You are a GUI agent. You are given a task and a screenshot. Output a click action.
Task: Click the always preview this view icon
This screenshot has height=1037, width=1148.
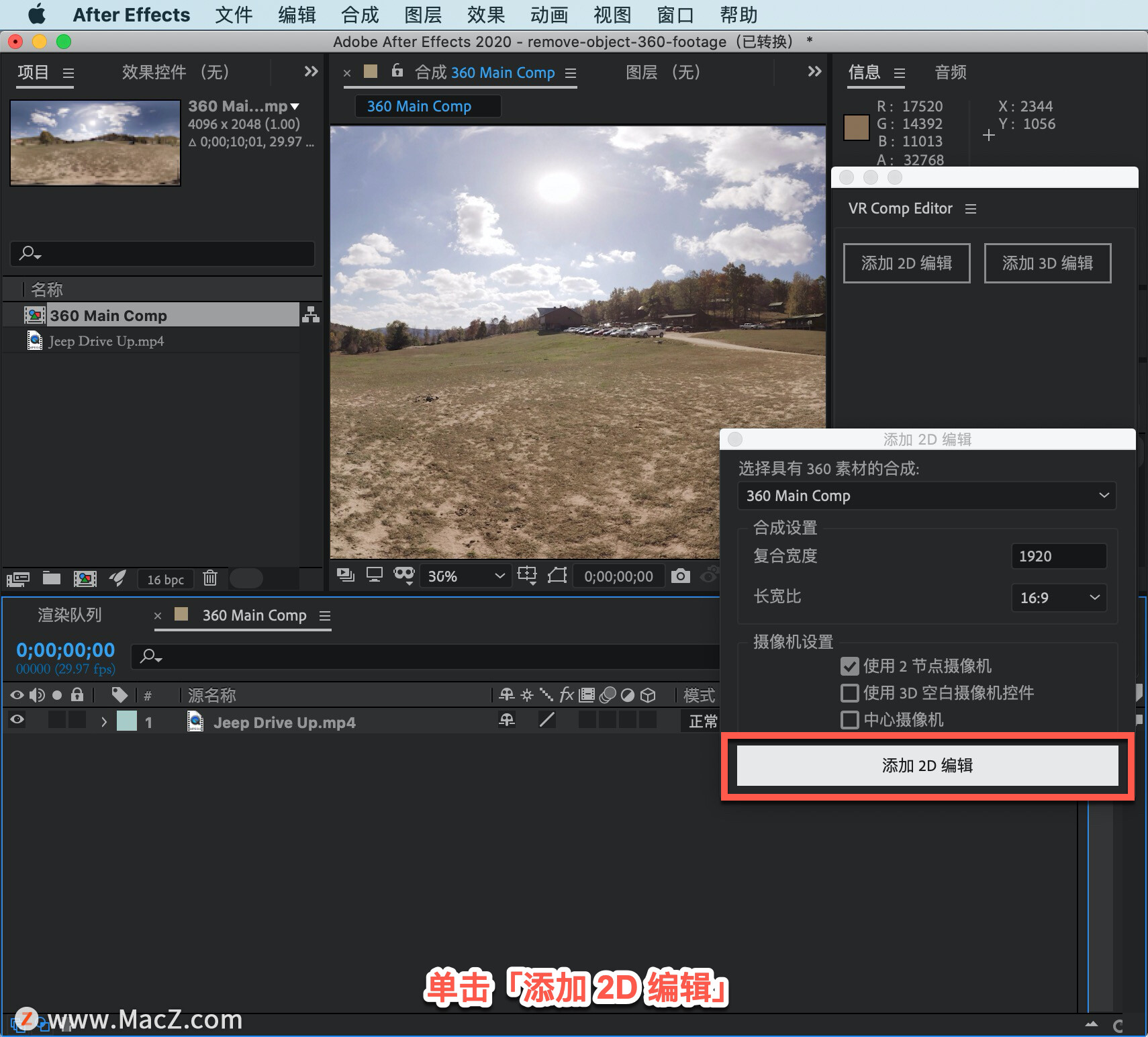346,575
